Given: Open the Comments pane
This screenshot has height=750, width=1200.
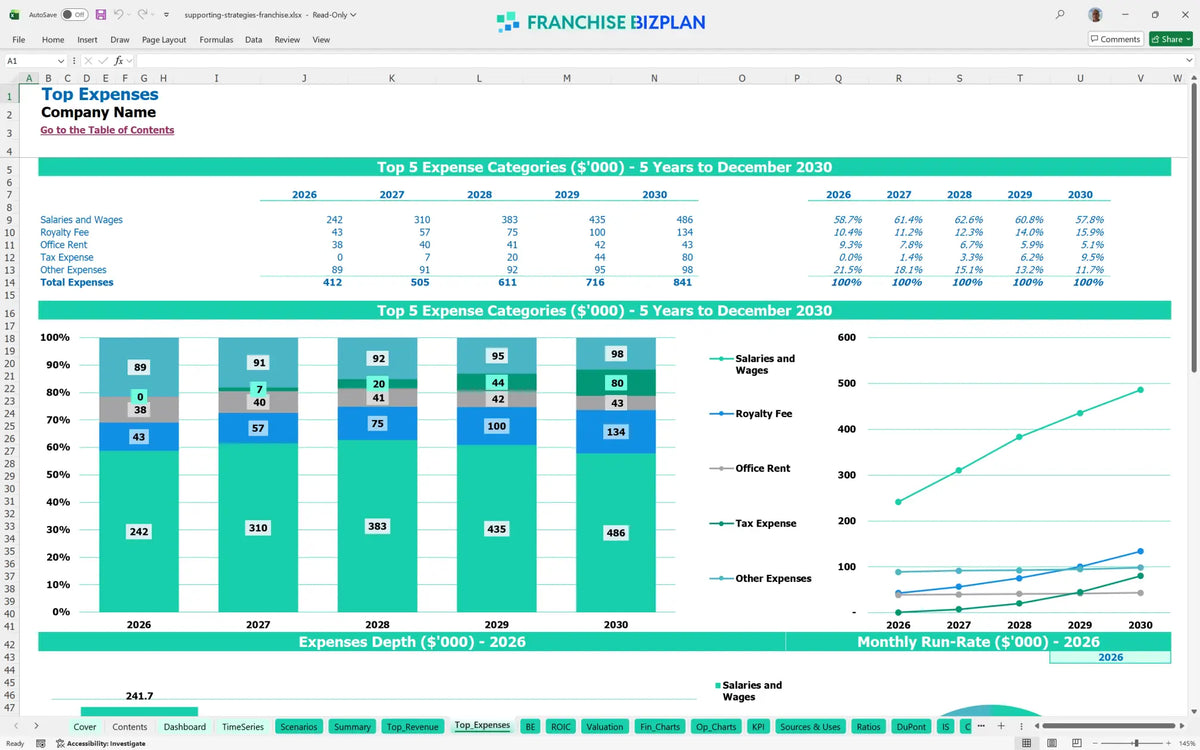Looking at the screenshot, I should (1115, 39).
